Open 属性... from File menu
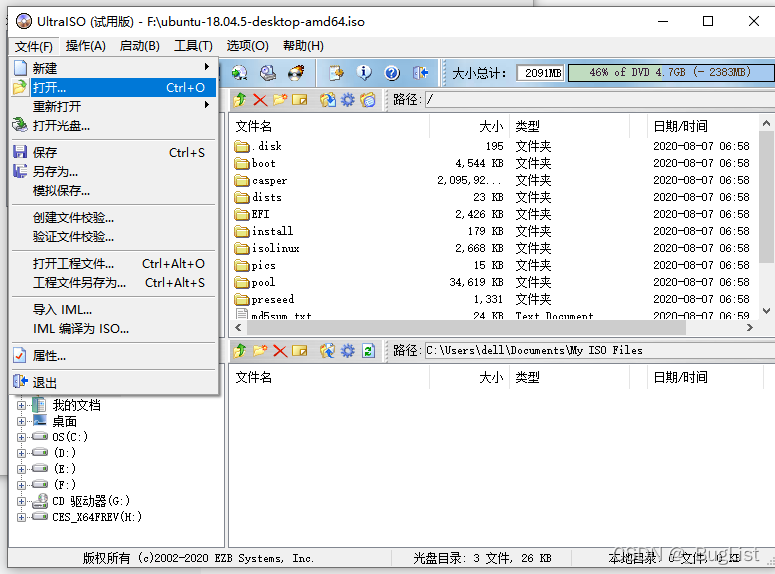Viewport: 775px width, 574px height. pos(114,355)
